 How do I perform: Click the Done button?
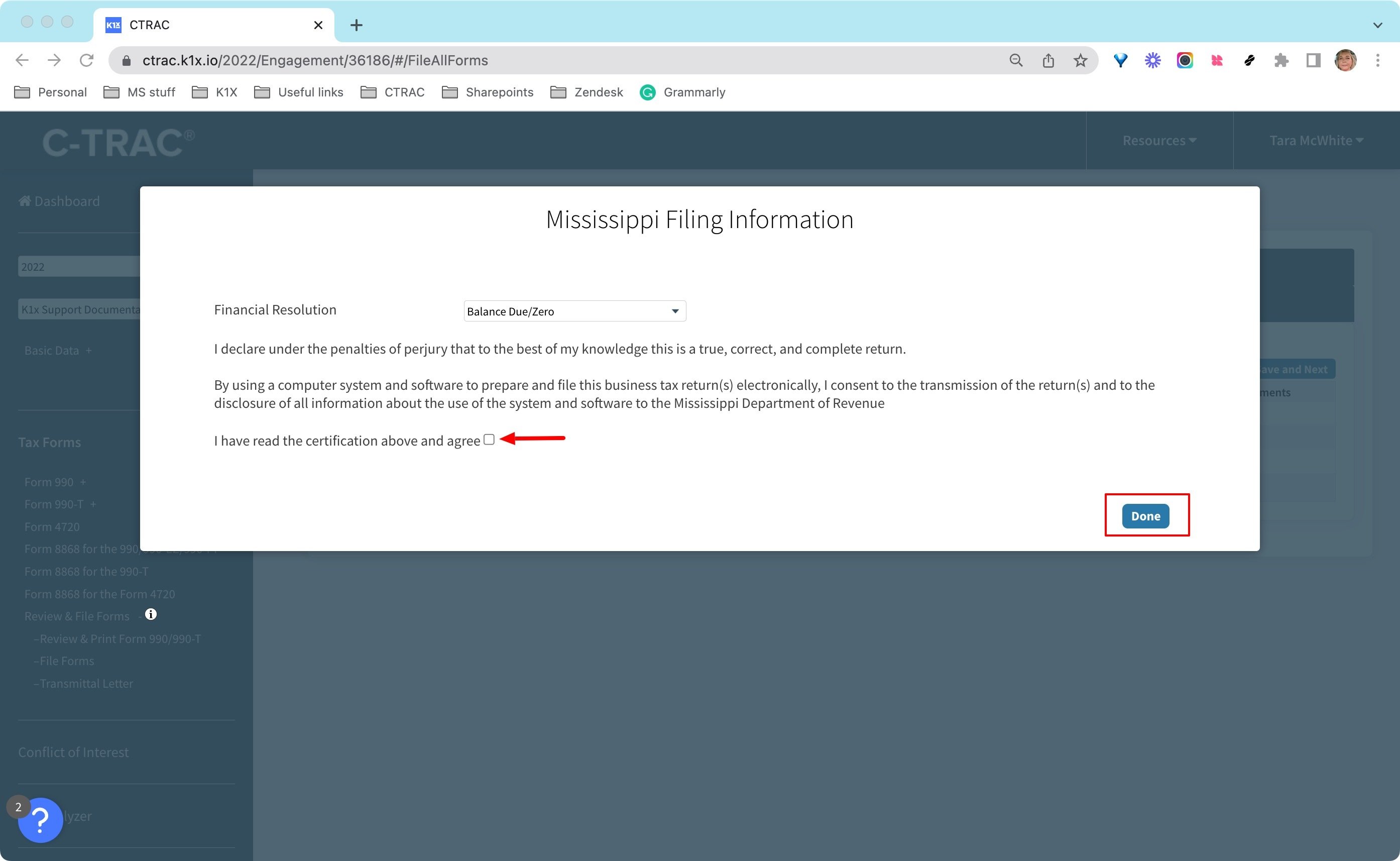[x=1145, y=516]
